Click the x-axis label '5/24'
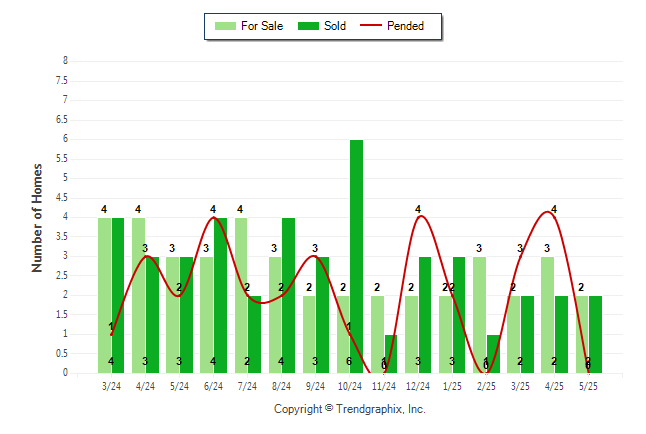Screen dimensions: 646x434 pos(179,386)
